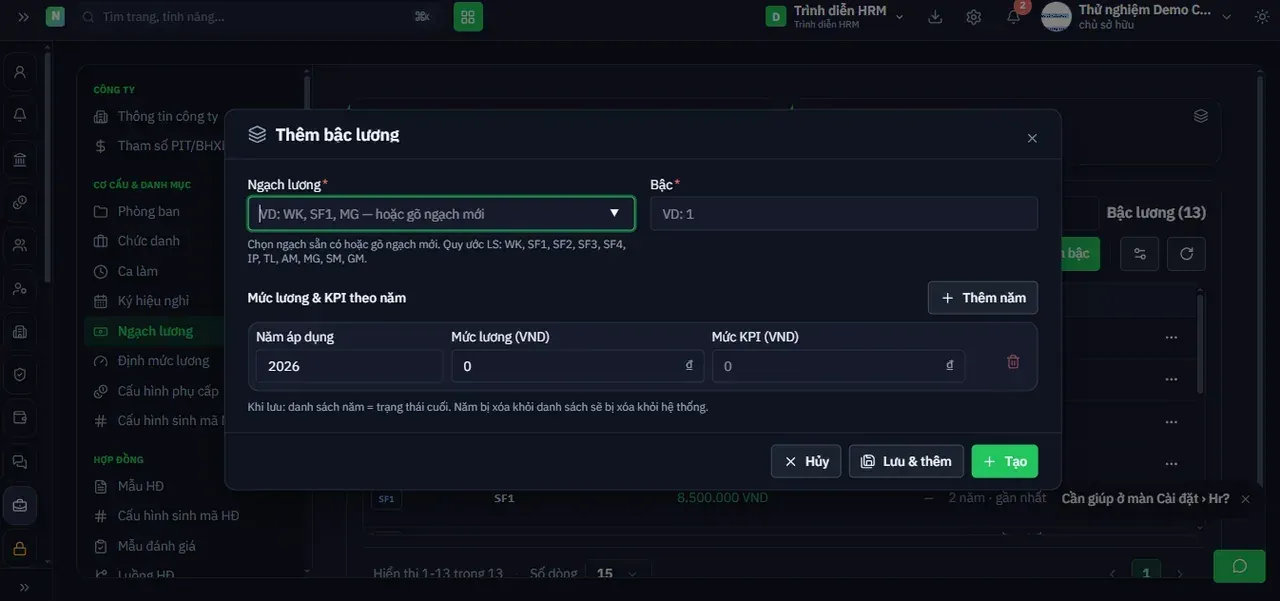
Task: Click the green Tạo button
Action: click(1005, 461)
